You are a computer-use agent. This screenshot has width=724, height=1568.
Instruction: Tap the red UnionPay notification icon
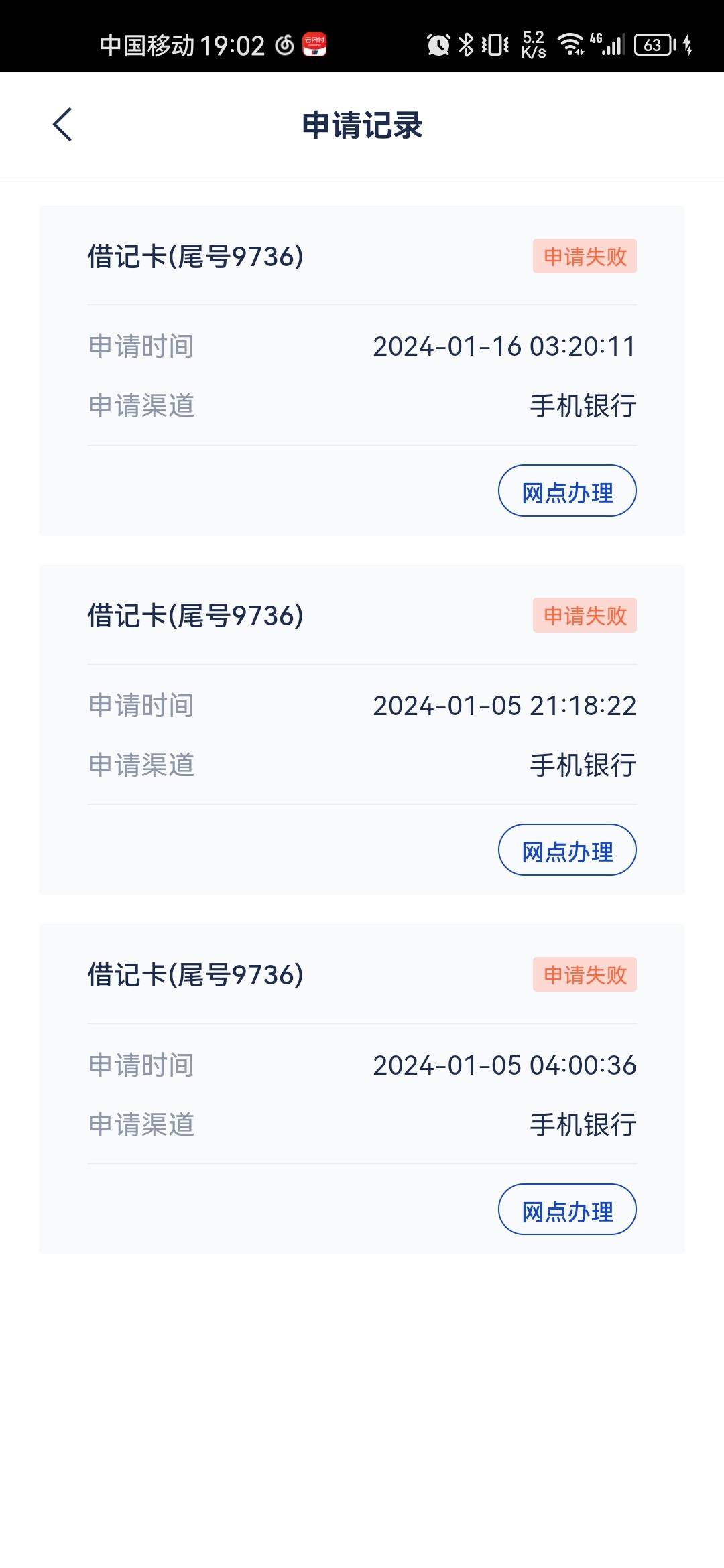[314, 45]
